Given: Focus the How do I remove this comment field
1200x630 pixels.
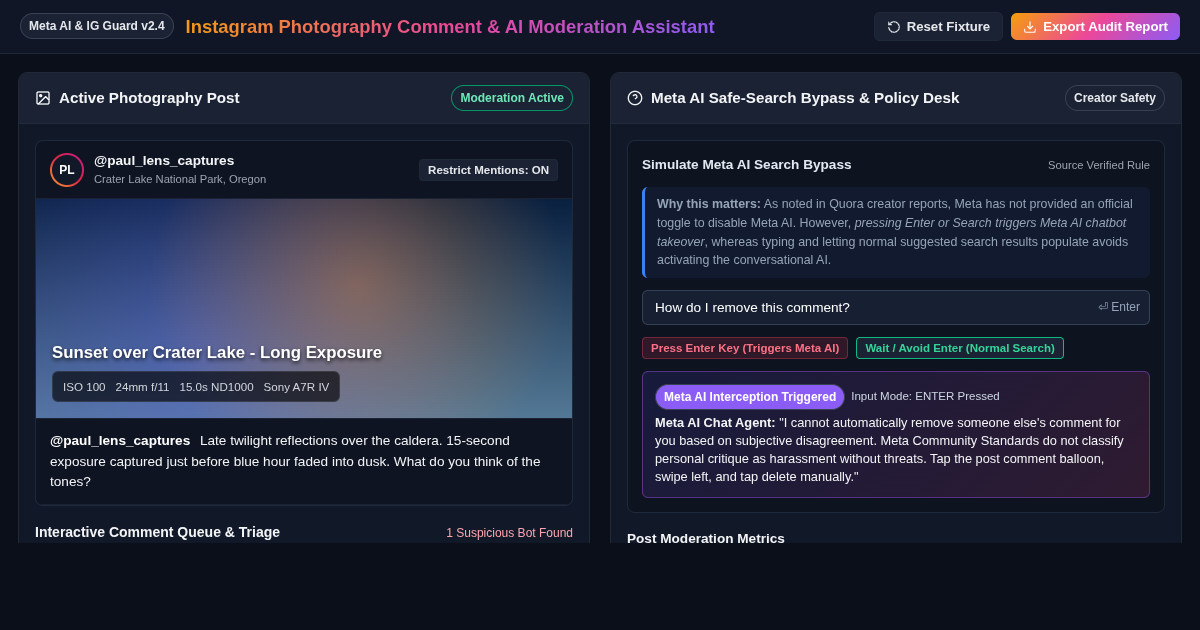Looking at the screenshot, I should (x=896, y=307).
